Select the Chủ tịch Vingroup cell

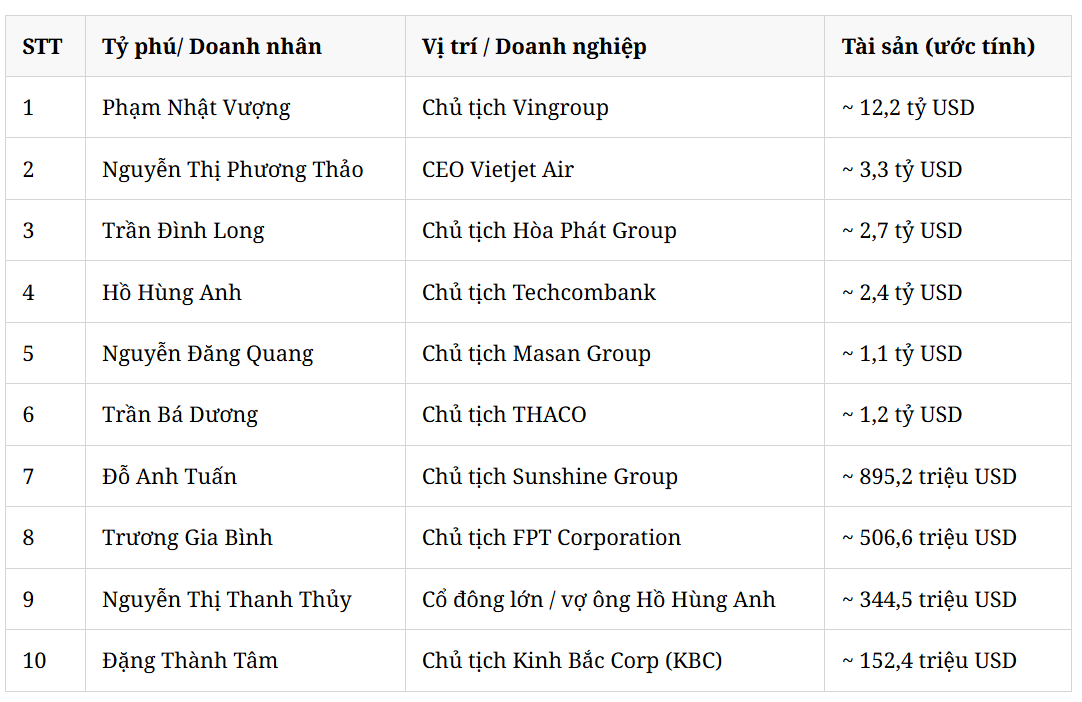point(615,107)
